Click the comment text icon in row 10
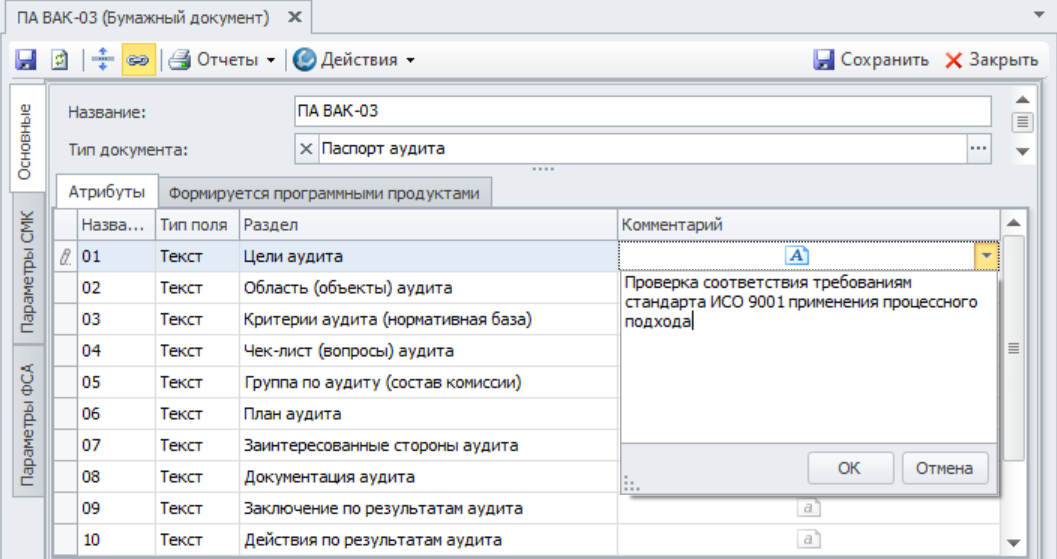 pos(809,540)
